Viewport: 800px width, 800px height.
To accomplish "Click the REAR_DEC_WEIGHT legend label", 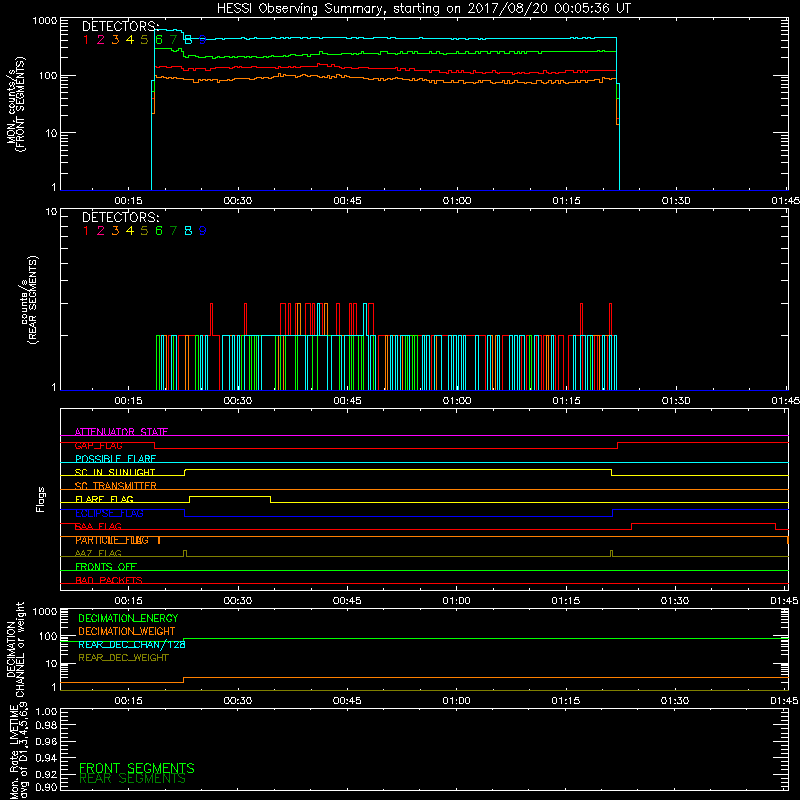I will (123, 658).
